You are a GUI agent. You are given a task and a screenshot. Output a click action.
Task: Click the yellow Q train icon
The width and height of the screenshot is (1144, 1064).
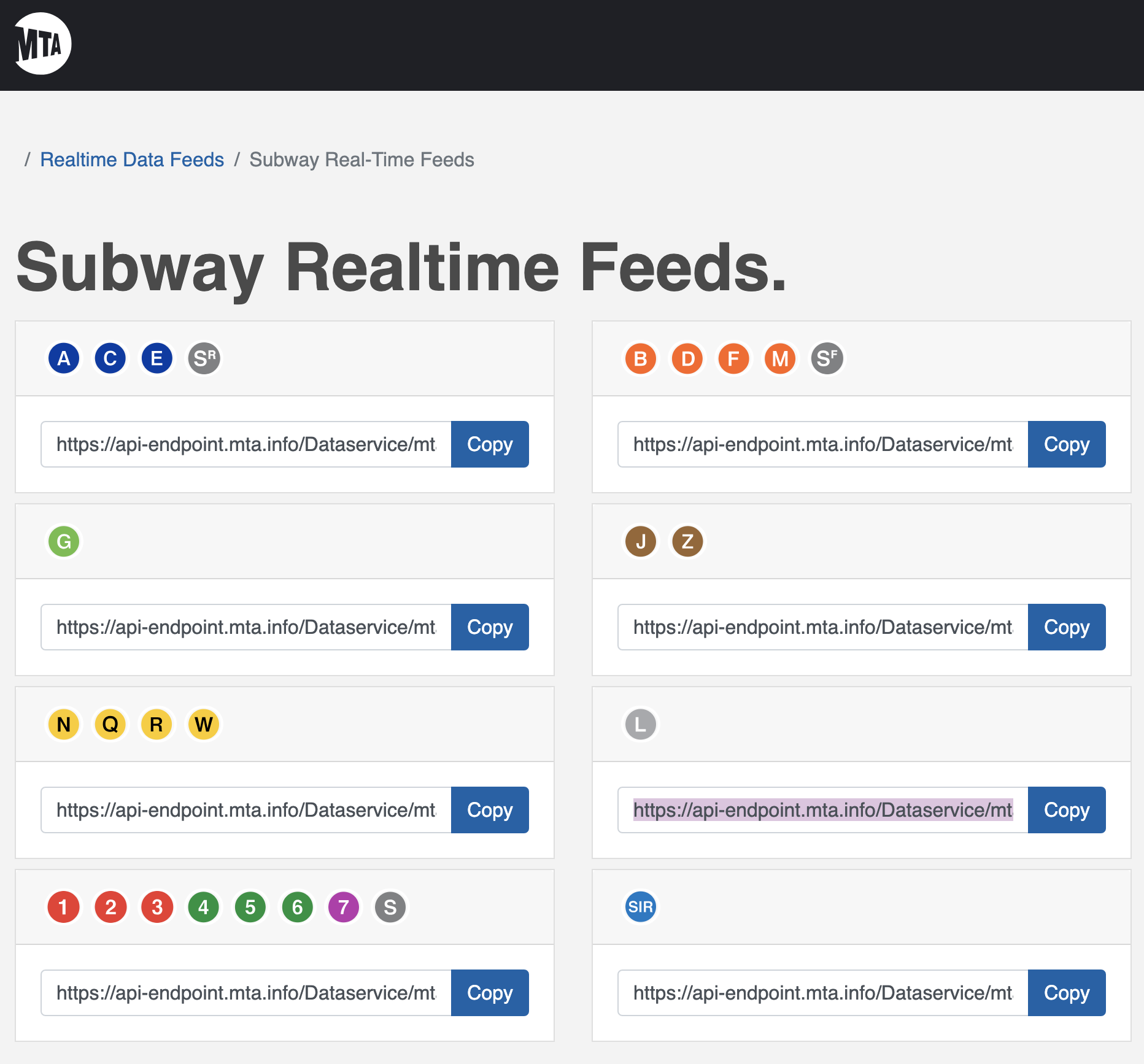(110, 724)
